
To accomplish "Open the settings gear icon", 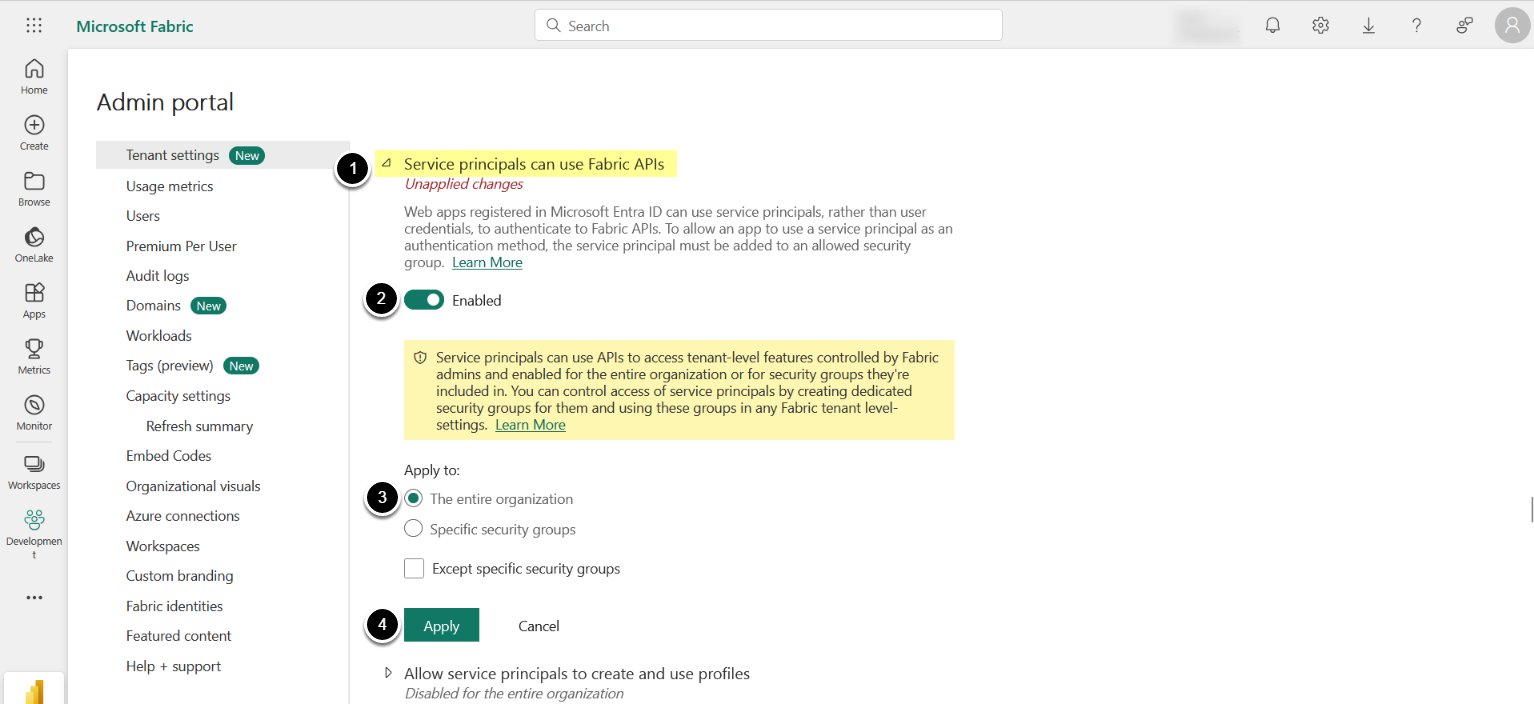I will click(x=1320, y=26).
